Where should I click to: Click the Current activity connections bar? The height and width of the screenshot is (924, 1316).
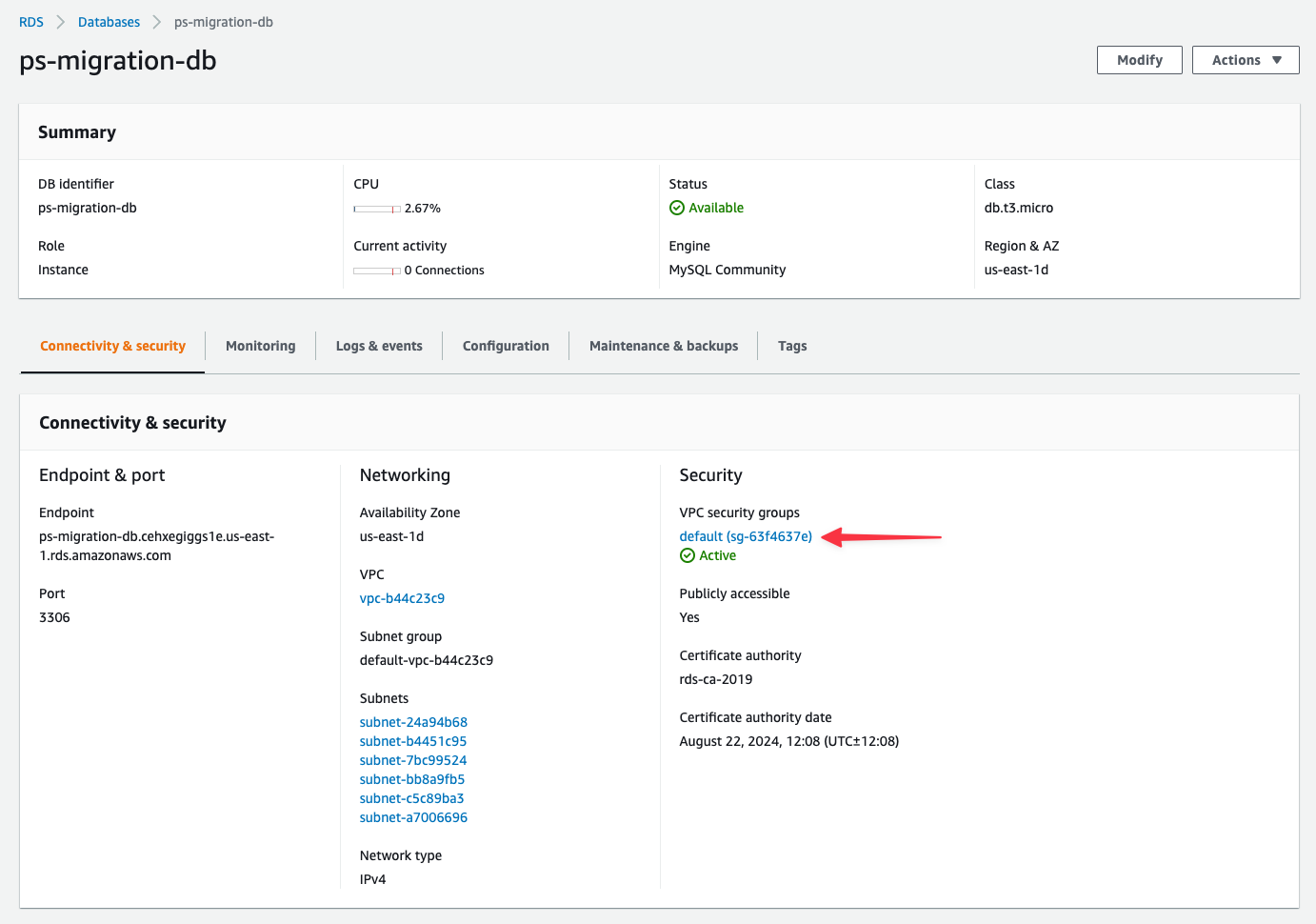pos(377,270)
